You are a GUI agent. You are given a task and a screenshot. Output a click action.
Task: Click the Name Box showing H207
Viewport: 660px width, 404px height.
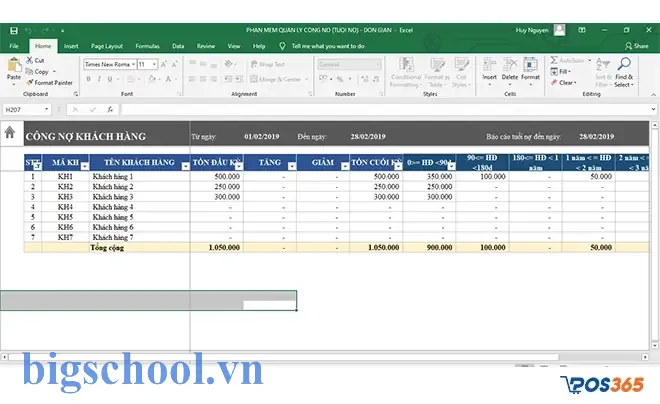point(26,109)
